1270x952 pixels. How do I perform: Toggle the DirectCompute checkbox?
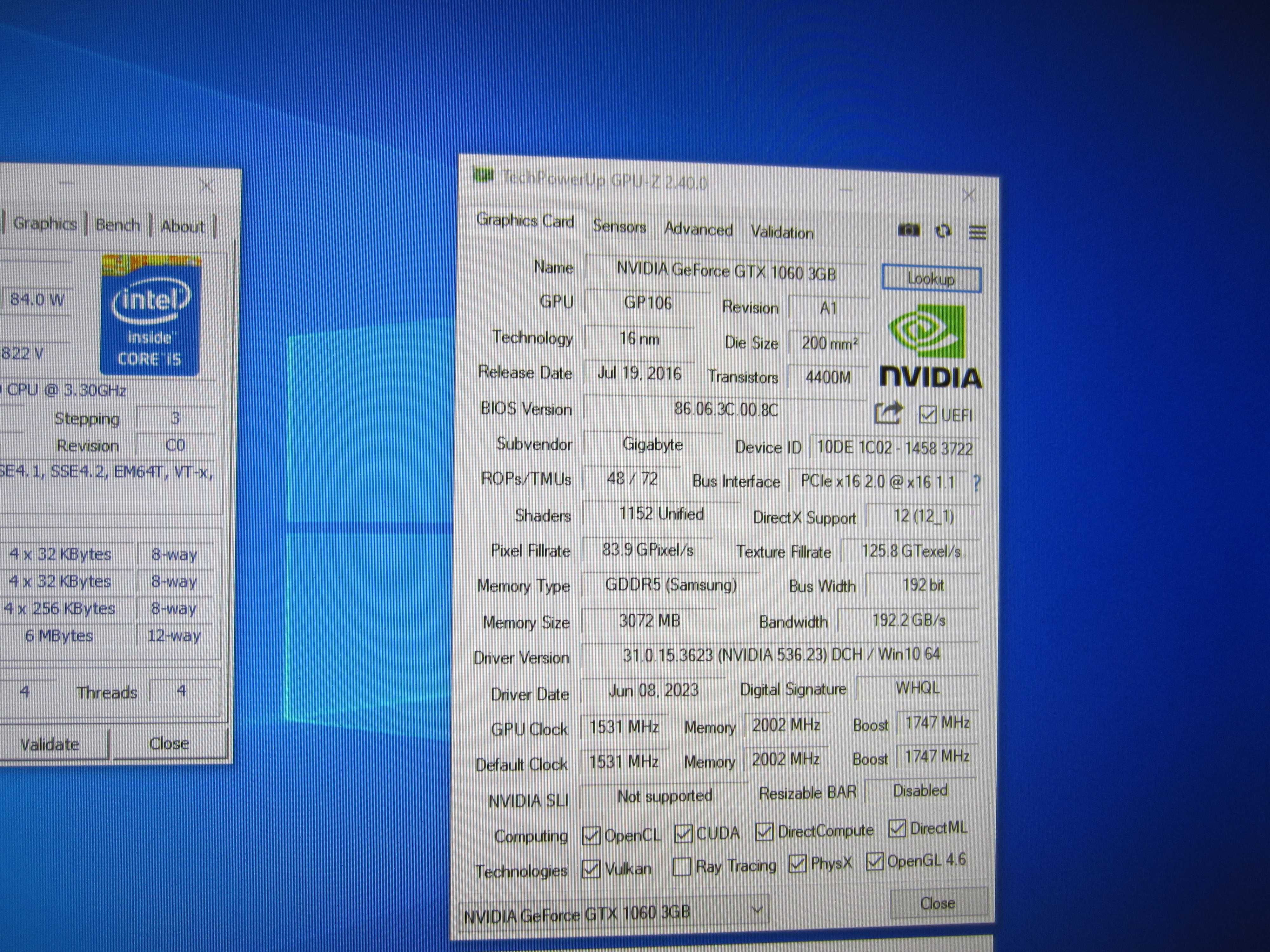[x=764, y=831]
